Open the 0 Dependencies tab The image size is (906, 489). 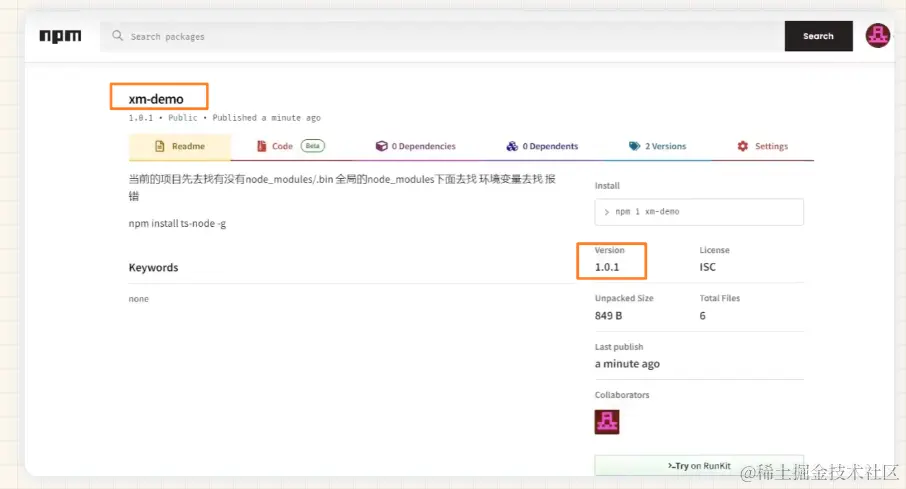click(415, 146)
